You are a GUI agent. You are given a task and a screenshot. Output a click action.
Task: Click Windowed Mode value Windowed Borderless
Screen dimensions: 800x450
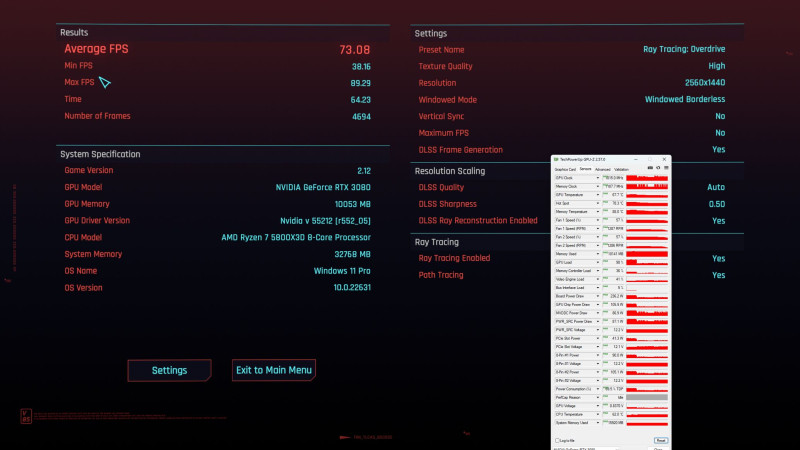point(685,99)
